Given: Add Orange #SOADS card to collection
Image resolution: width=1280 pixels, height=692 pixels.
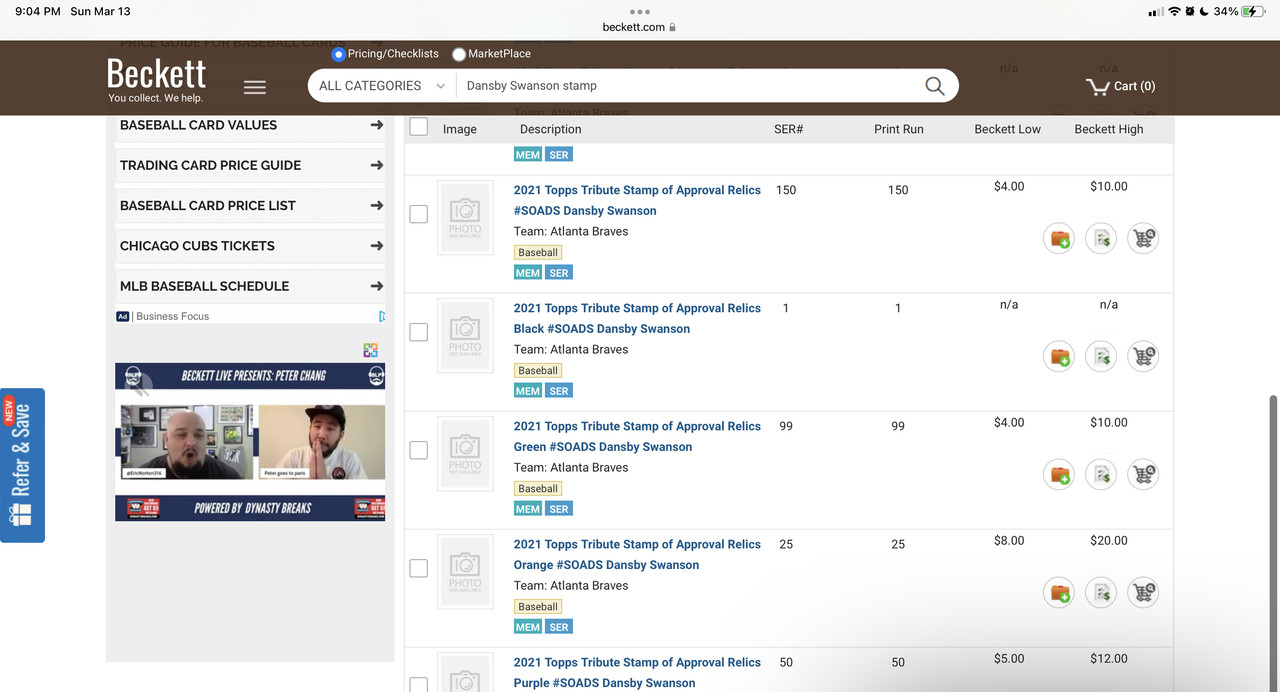Looking at the screenshot, I should tap(1059, 592).
